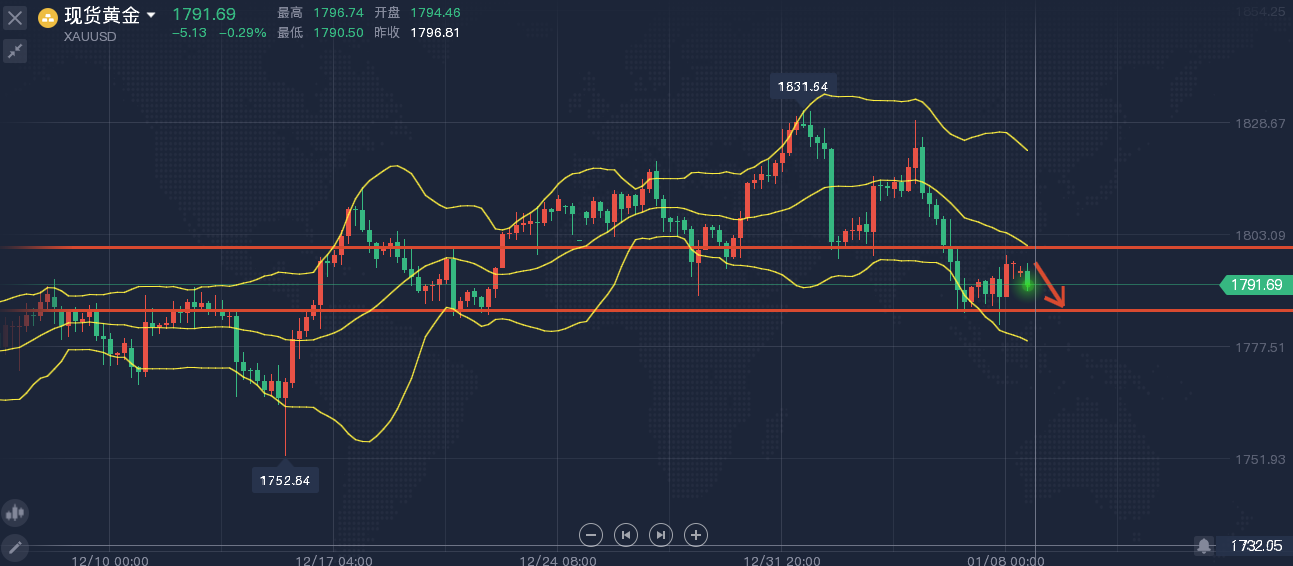Click the collapse fullscreen arrows icon
The width and height of the screenshot is (1293, 566).
tap(15, 50)
